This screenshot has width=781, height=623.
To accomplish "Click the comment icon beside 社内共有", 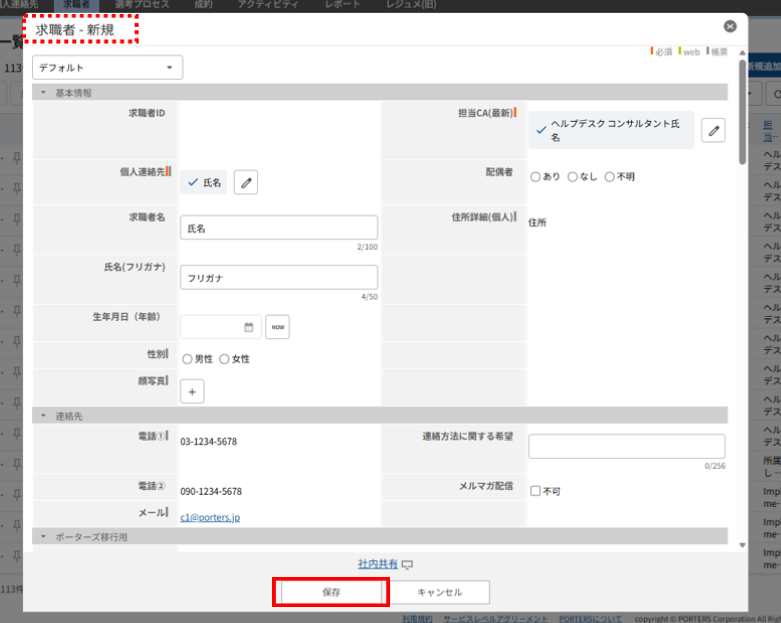I will pos(407,565).
